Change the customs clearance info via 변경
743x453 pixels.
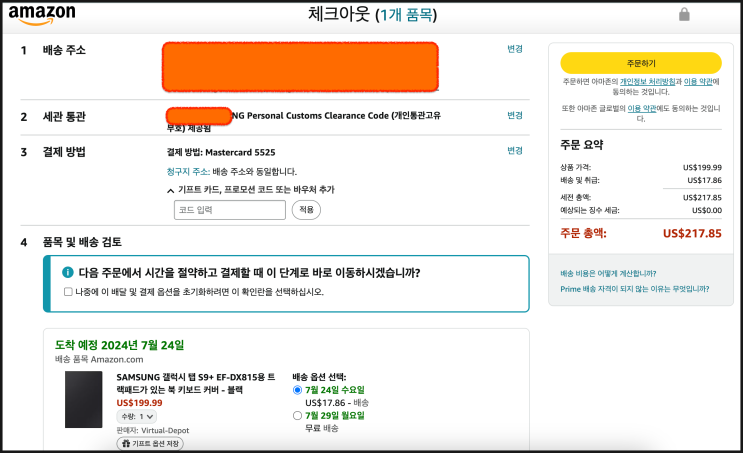515,115
